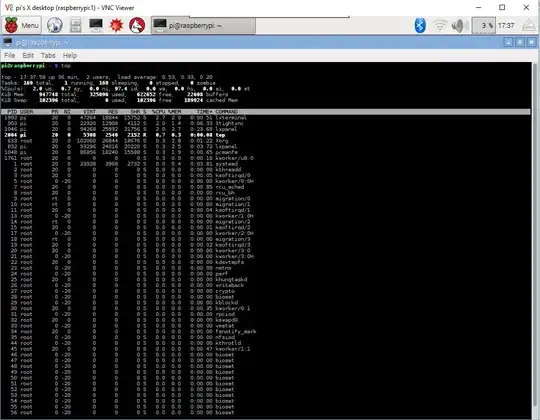Click the kworker/u8:0 process row
This screenshot has height=420, width=540.
265,158
